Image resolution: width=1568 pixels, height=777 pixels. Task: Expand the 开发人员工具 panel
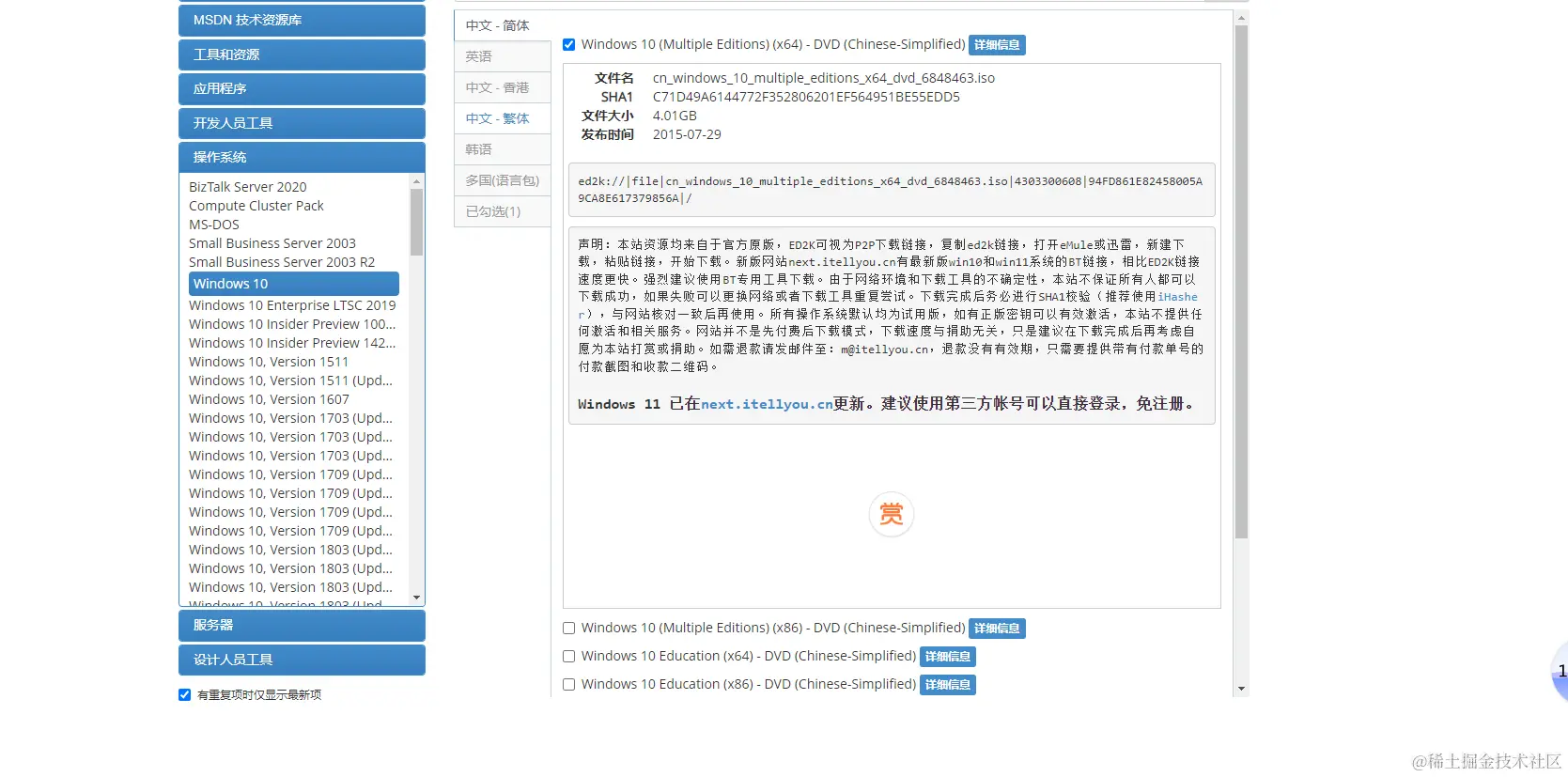[x=302, y=123]
